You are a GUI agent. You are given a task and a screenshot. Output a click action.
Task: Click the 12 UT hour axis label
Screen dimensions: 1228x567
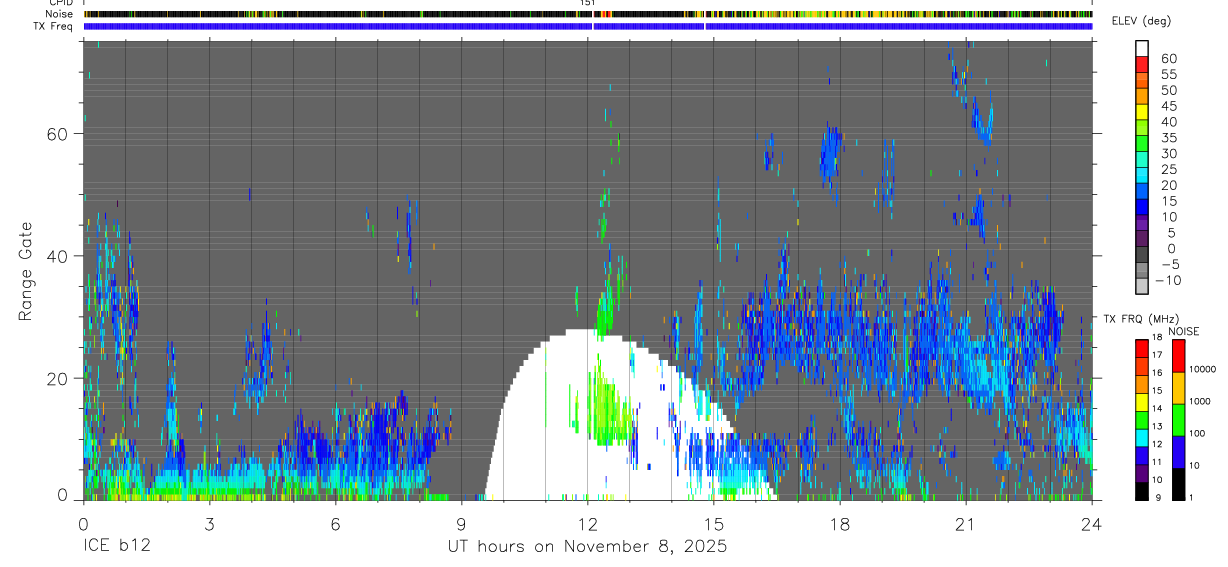587,523
